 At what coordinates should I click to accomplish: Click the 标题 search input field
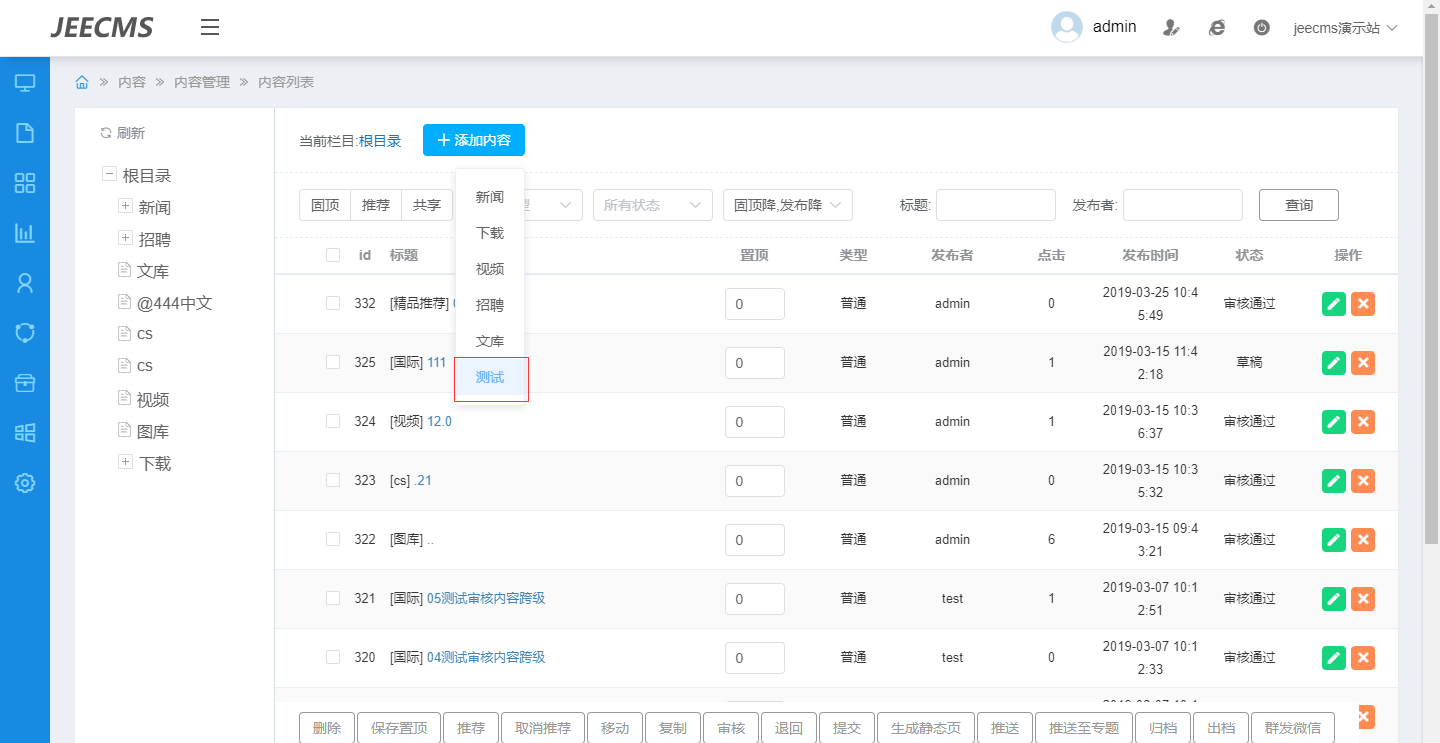[x=995, y=205]
